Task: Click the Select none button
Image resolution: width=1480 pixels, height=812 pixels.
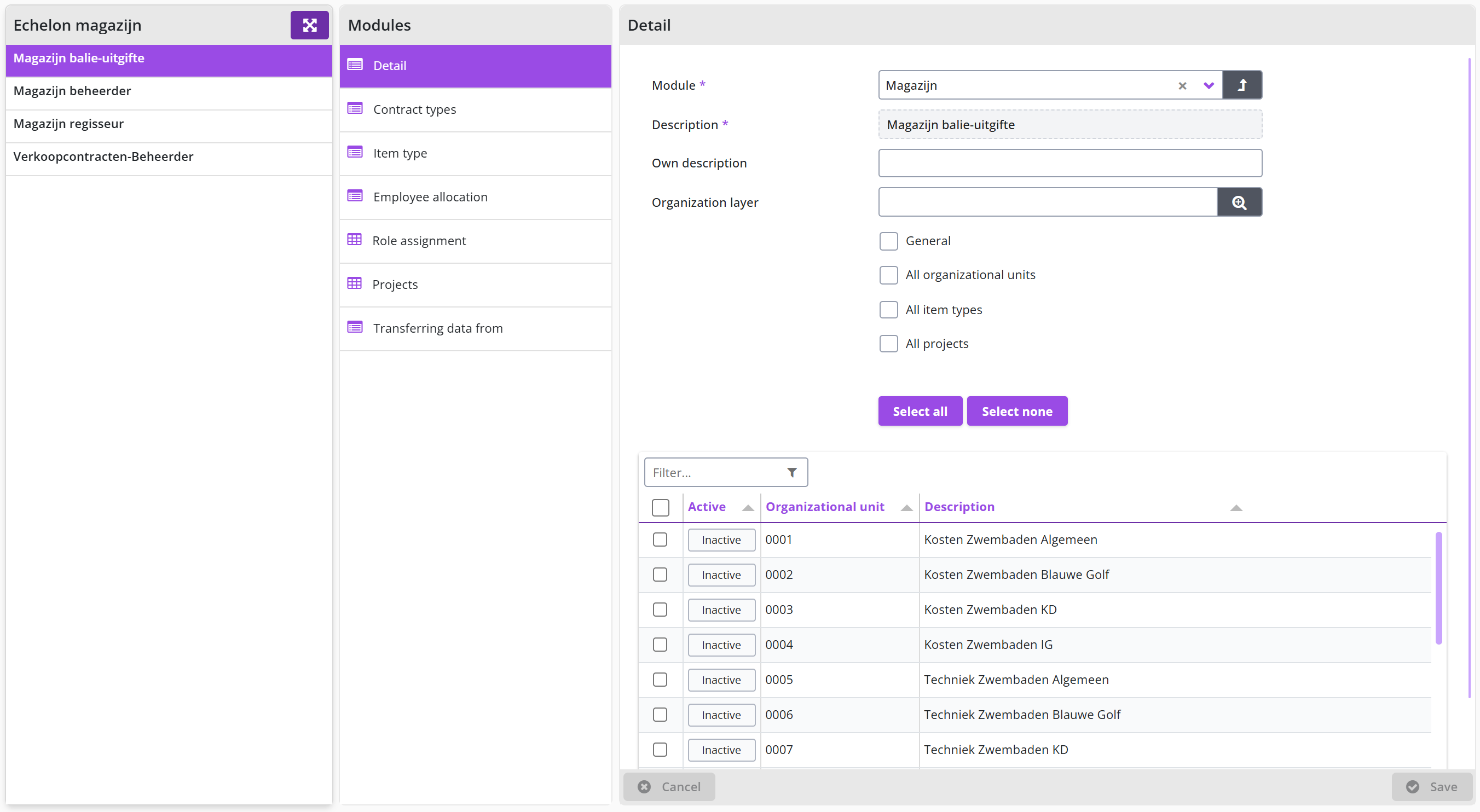Action: 1016,411
